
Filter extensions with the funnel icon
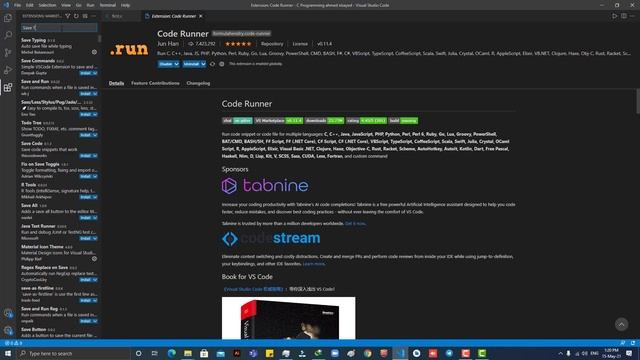(x=68, y=16)
